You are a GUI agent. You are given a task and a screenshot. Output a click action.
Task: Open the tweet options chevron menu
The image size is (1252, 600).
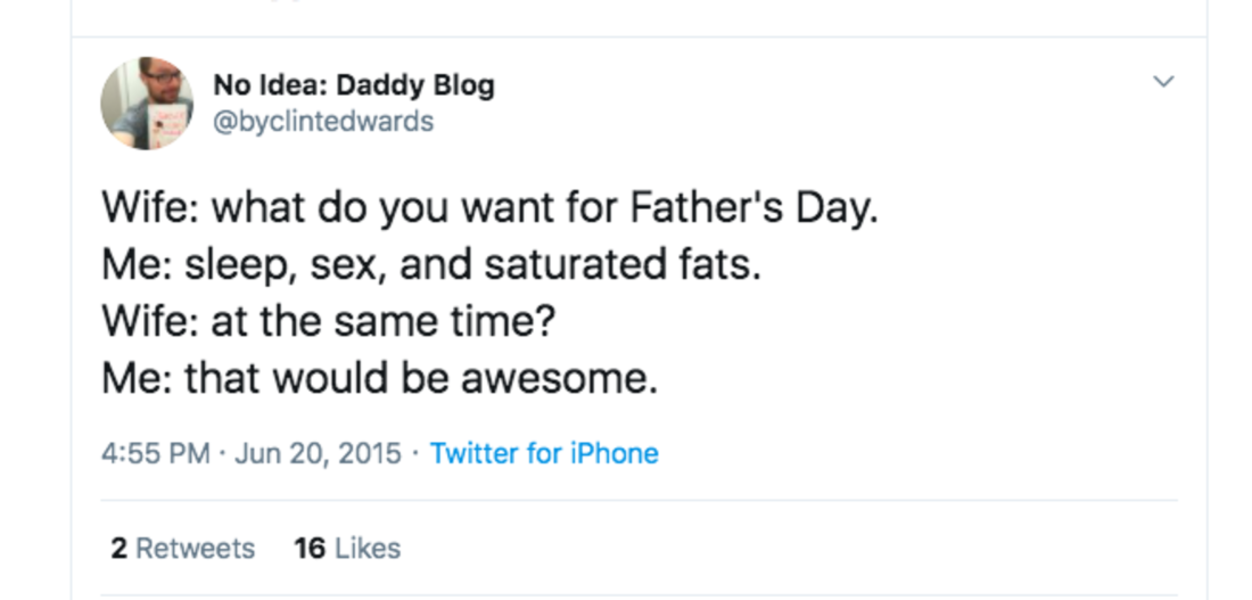coord(1163,82)
